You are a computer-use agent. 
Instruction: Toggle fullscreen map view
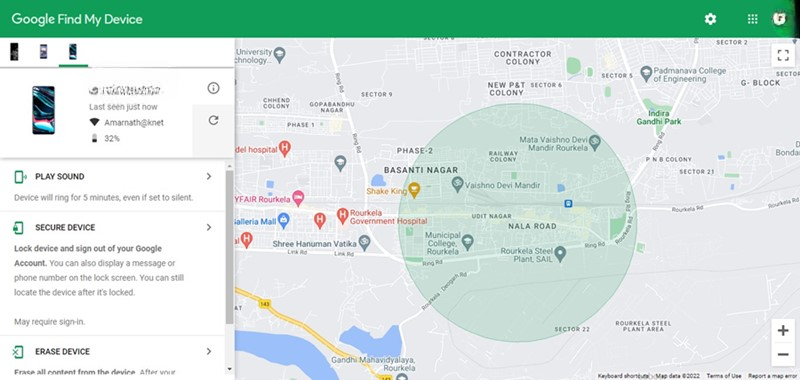[x=783, y=56]
